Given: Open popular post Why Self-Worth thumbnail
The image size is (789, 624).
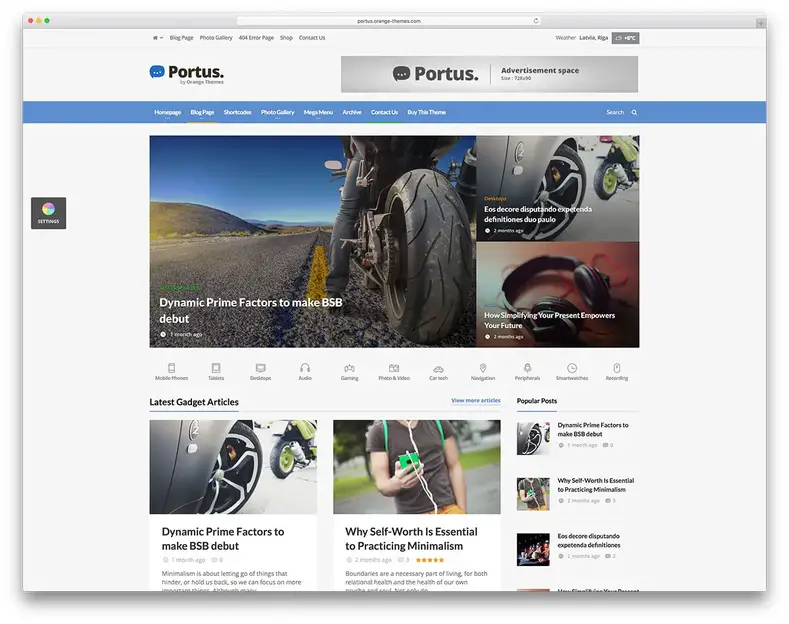Looking at the screenshot, I should point(533,494).
